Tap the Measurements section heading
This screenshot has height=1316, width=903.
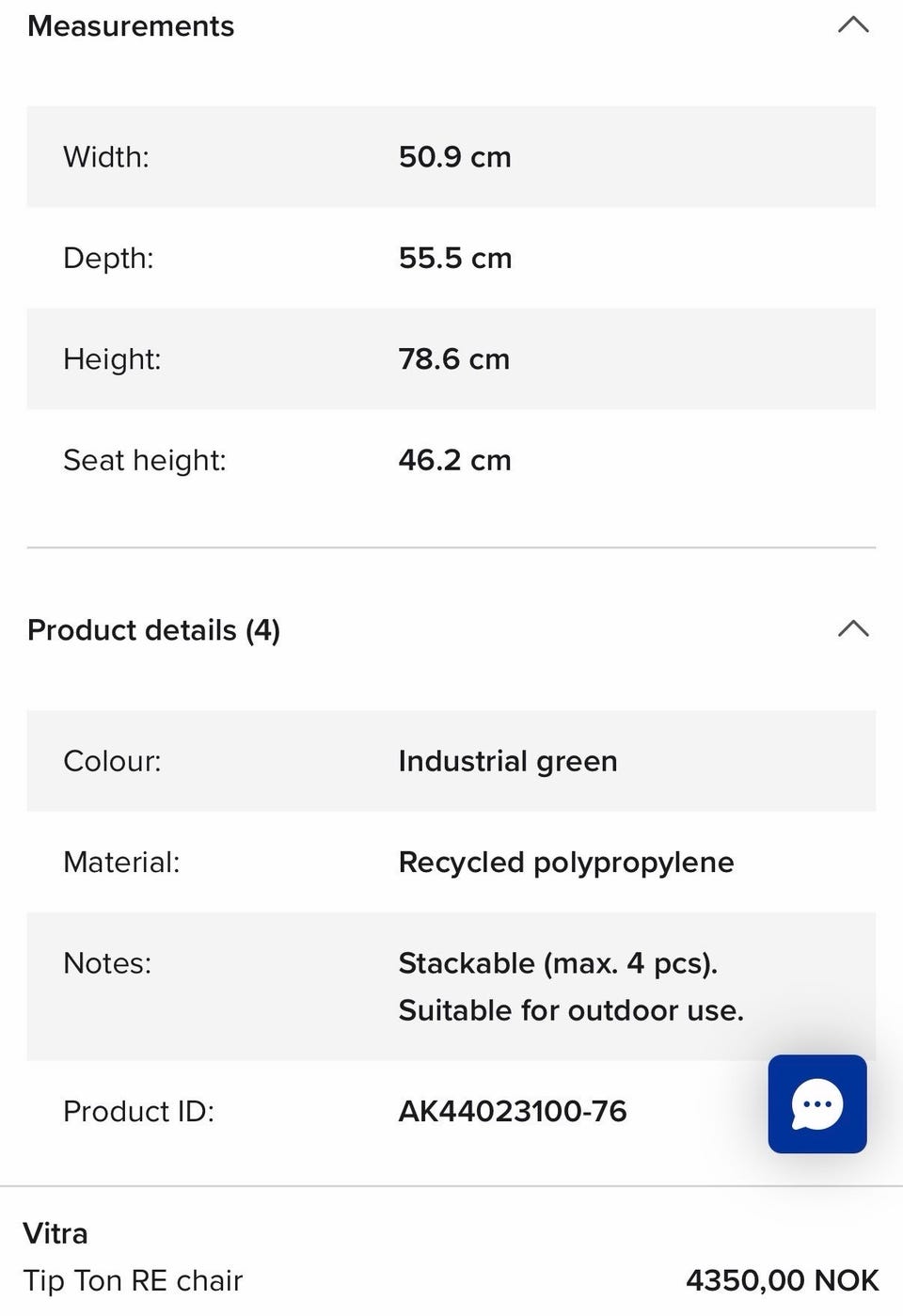pos(131,26)
